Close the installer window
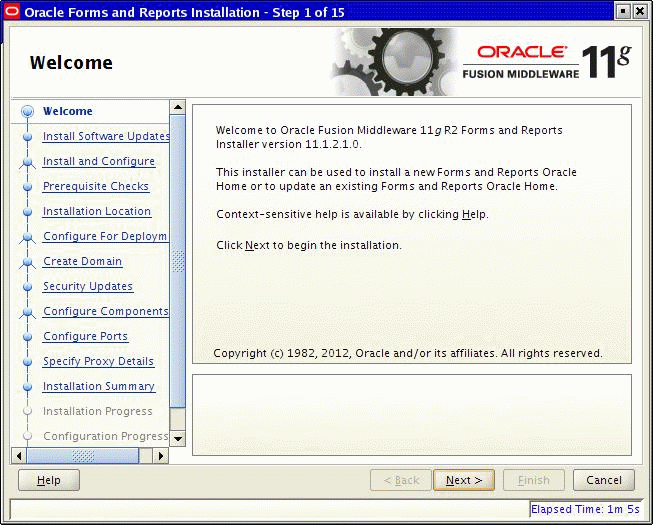 tap(640, 11)
